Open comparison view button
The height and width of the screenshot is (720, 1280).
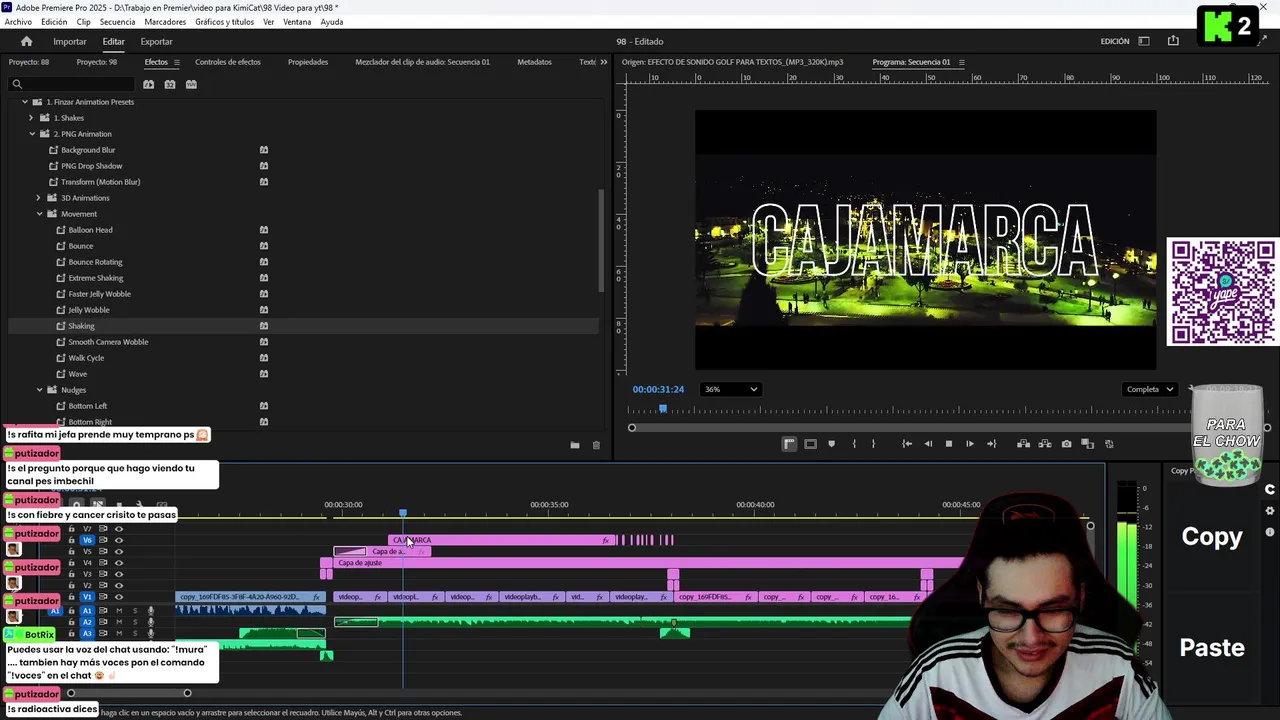pyautogui.click(x=1087, y=444)
